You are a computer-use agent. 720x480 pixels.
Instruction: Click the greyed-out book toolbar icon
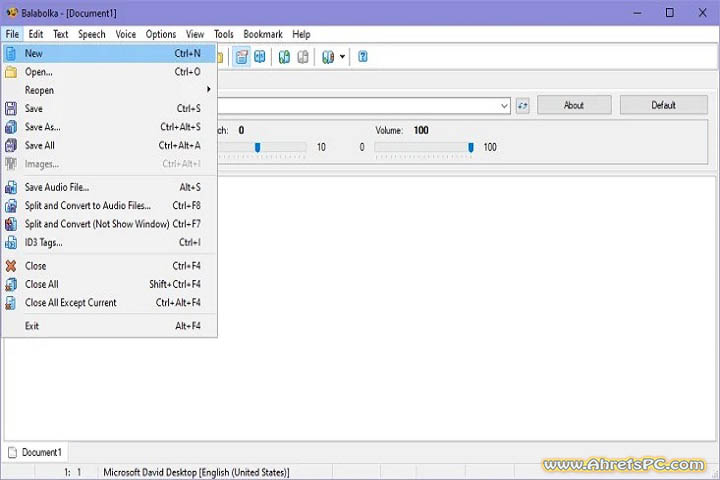point(303,57)
